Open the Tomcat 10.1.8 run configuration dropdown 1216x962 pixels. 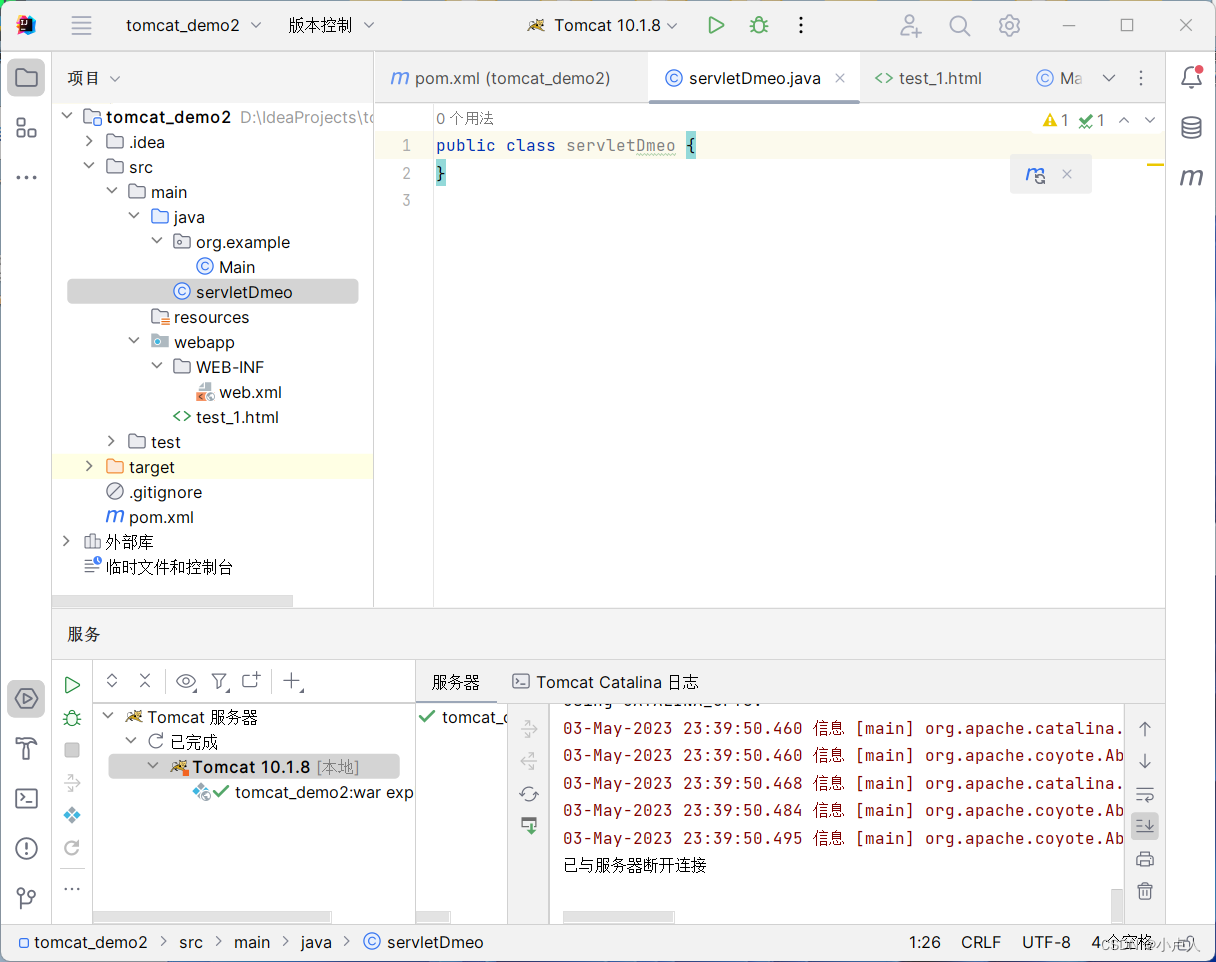601,25
